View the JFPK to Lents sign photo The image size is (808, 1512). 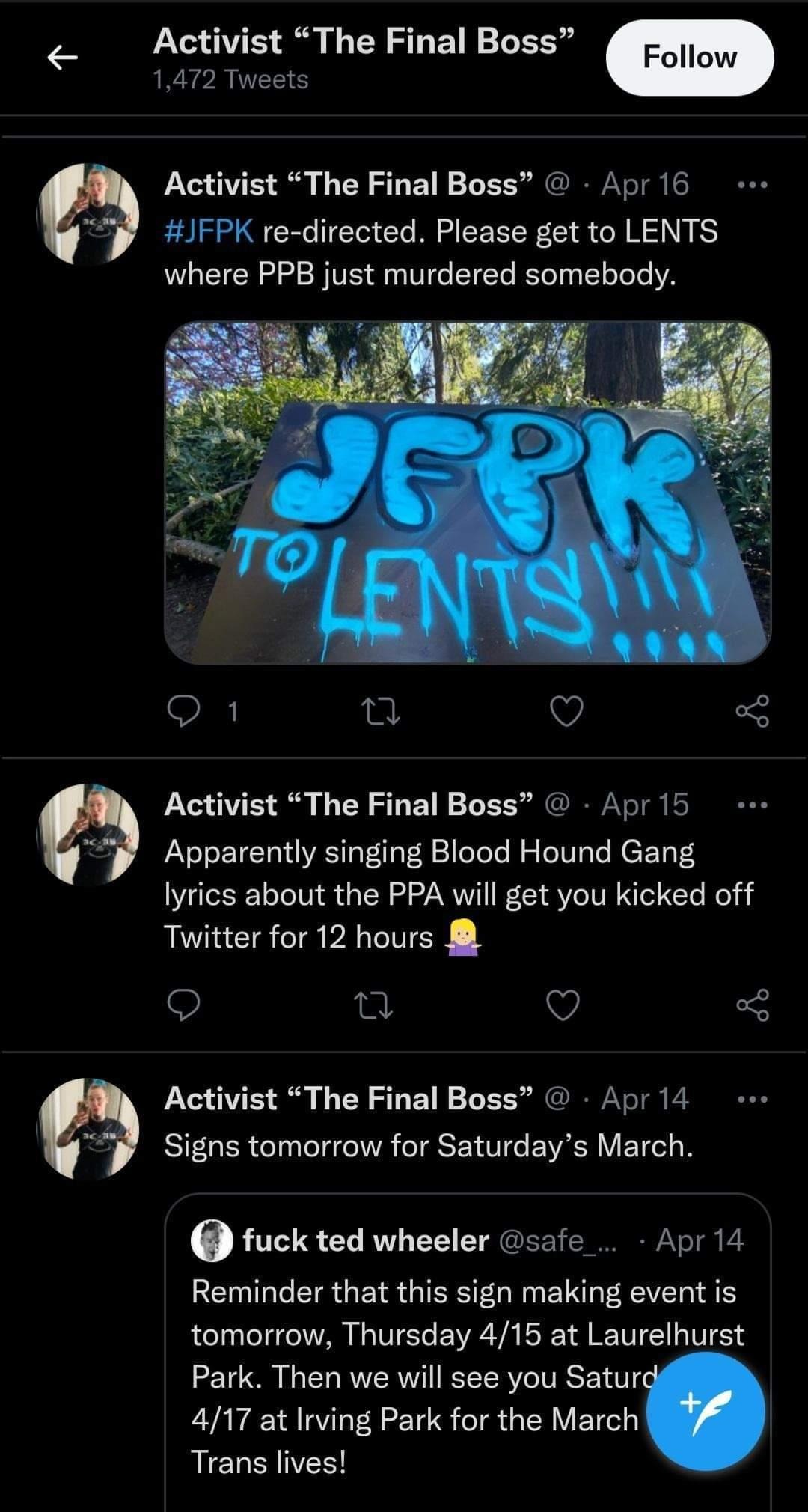[x=467, y=493]
